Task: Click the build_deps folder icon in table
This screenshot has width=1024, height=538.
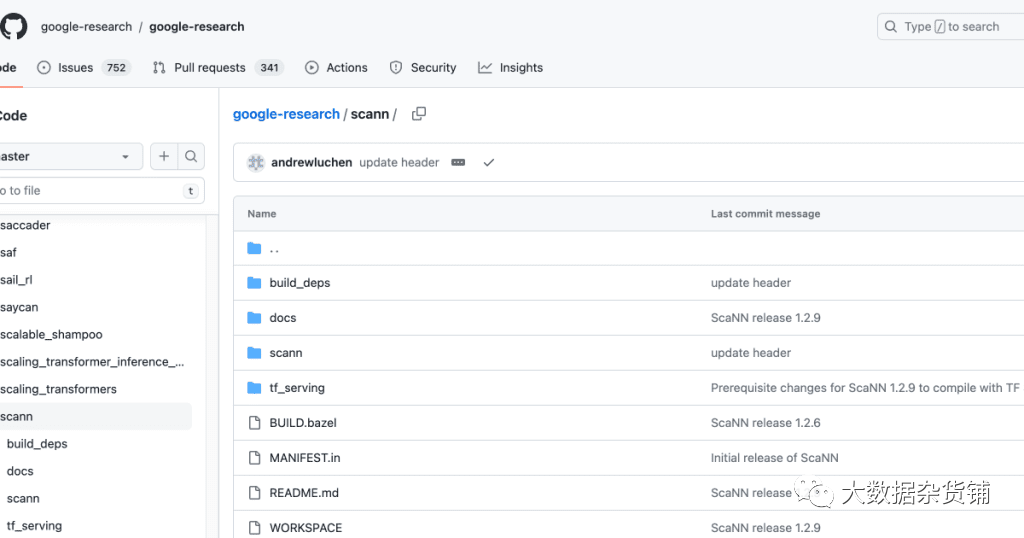Action: pyautogui.click(x=254, y=283)
